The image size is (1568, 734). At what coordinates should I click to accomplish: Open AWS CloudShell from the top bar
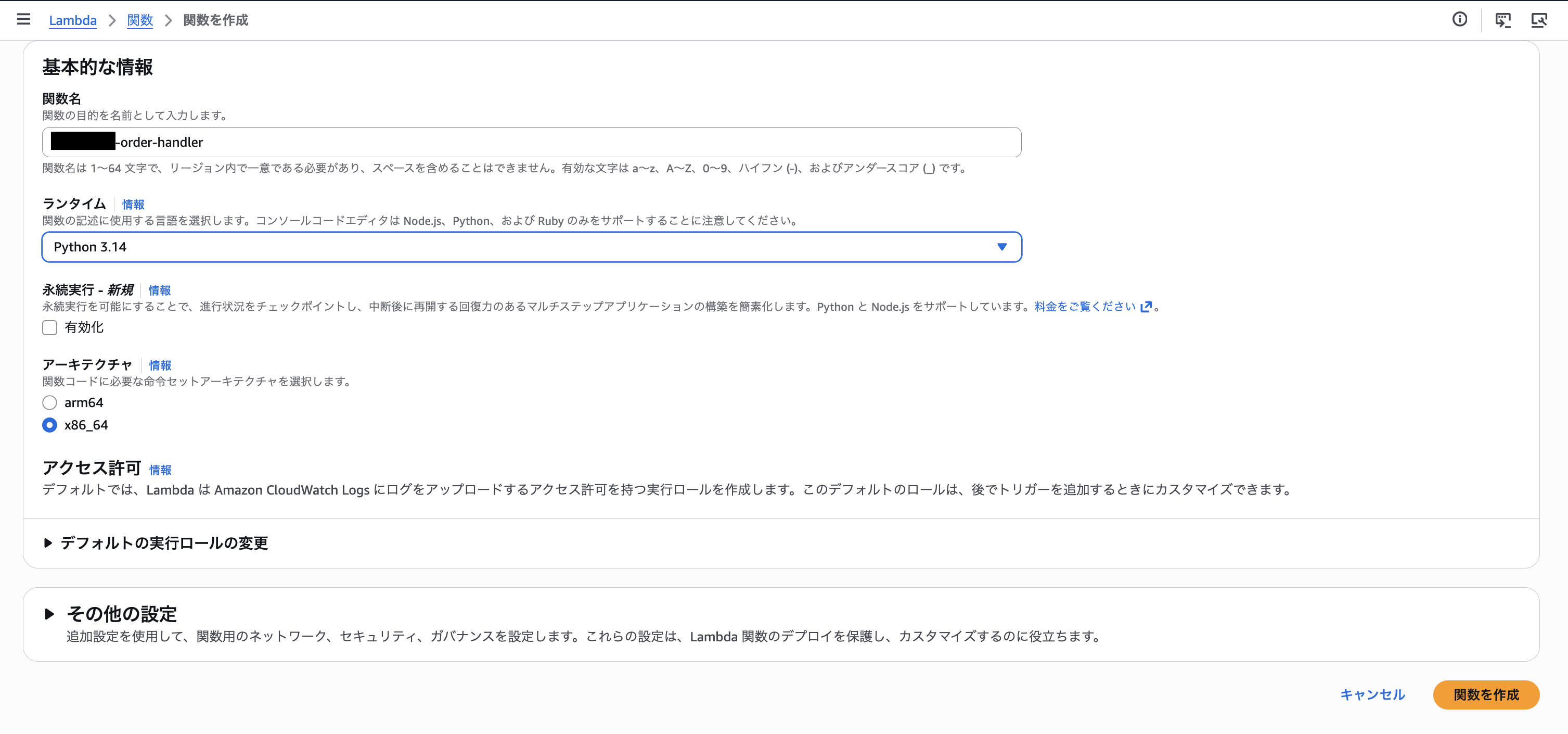[1503, 19]
